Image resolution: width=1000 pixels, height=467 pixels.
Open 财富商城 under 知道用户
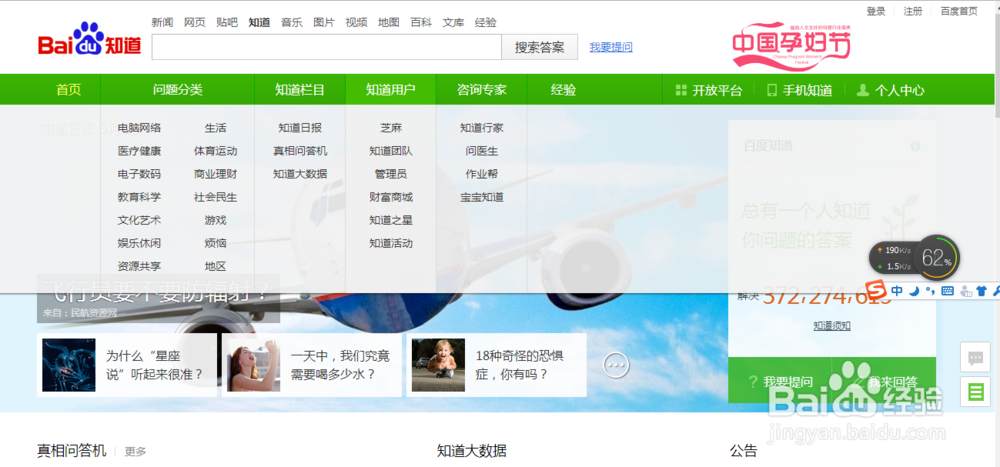click(391, 197)
